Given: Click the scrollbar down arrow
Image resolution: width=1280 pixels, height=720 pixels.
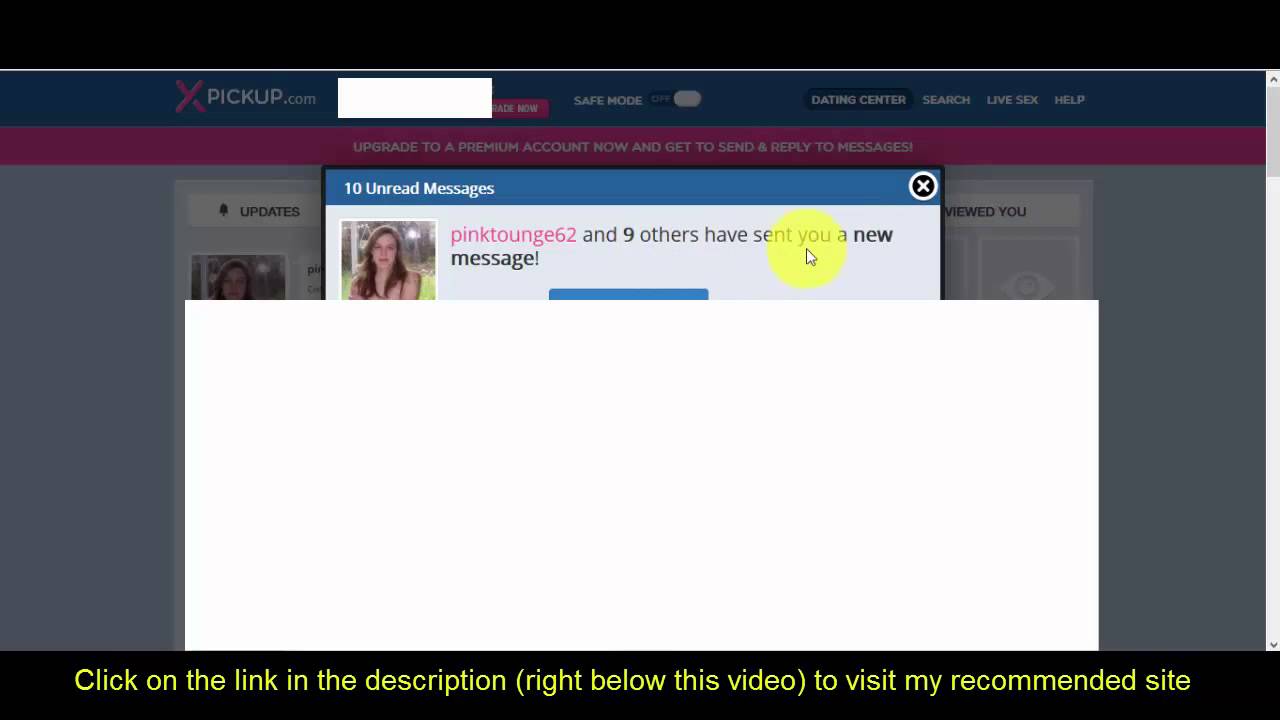Looking at the screenshot, I should point(1273,644).
